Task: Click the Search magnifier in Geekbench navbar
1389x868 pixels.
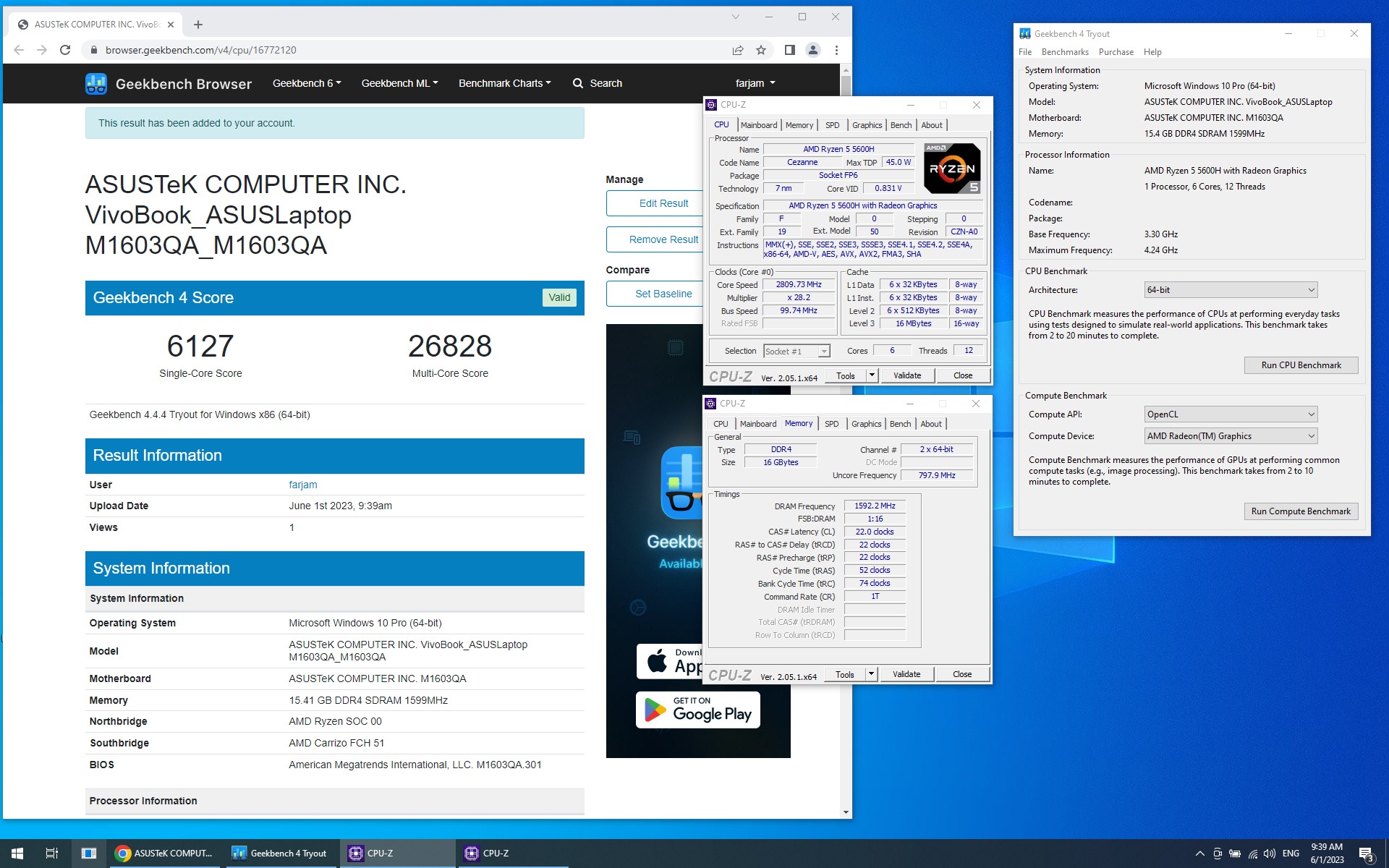Action: 578,83
